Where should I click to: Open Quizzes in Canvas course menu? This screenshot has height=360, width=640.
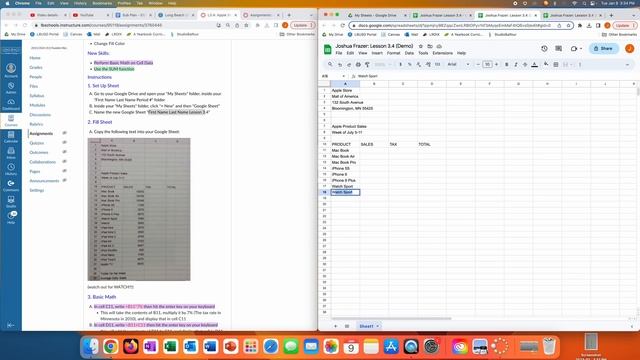coord(37,143)
